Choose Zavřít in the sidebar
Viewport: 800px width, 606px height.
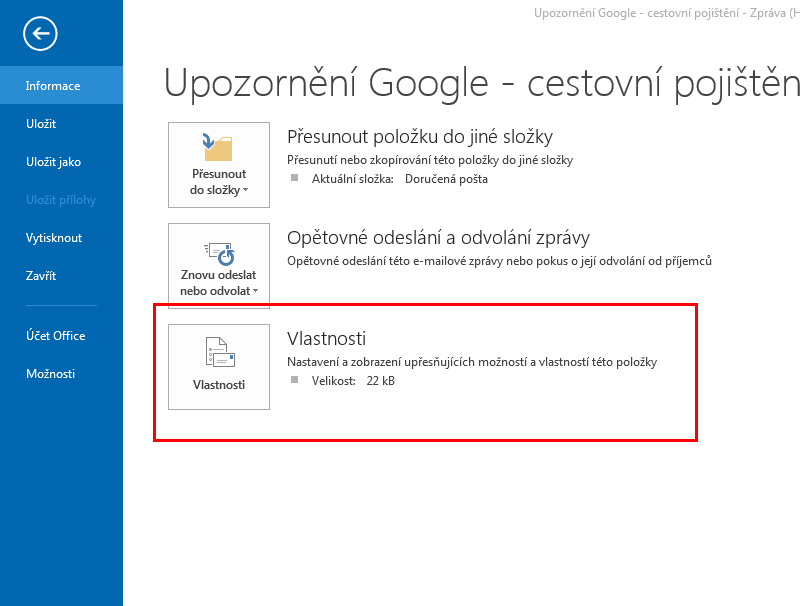41,276
